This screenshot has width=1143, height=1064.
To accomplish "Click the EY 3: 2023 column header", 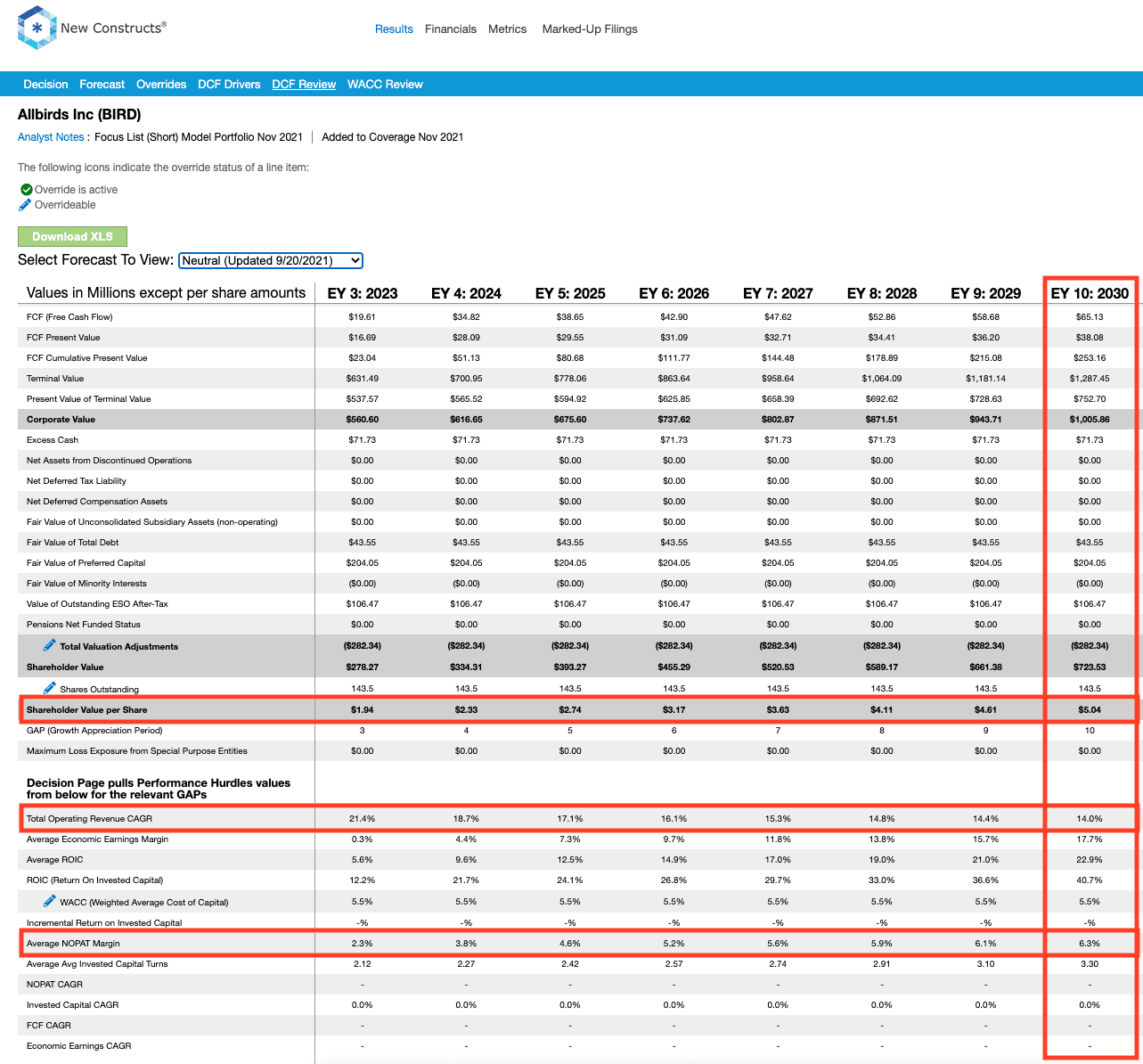I will tap(363, 293).
